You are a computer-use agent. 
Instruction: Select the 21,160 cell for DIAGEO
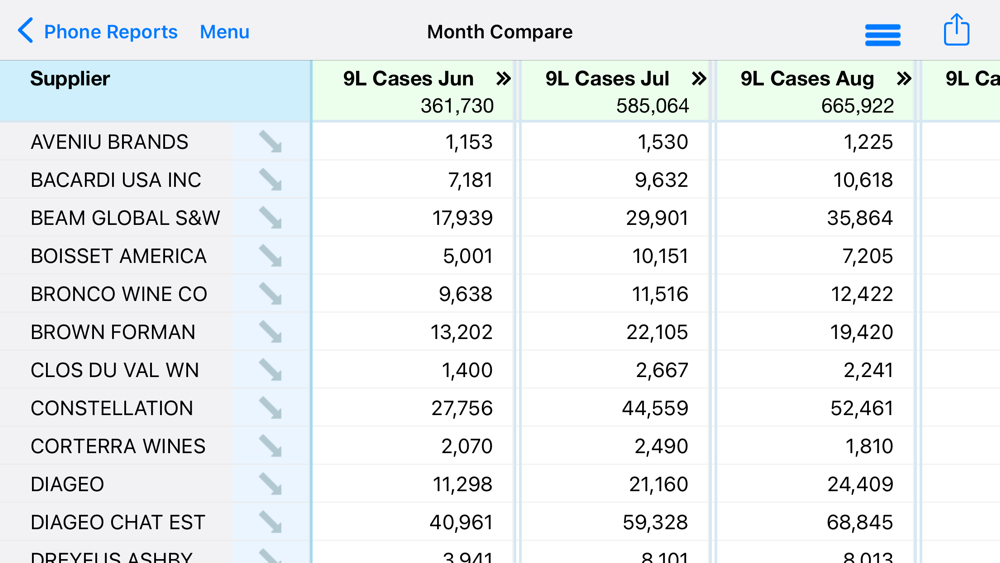click(x=658, y=484)
